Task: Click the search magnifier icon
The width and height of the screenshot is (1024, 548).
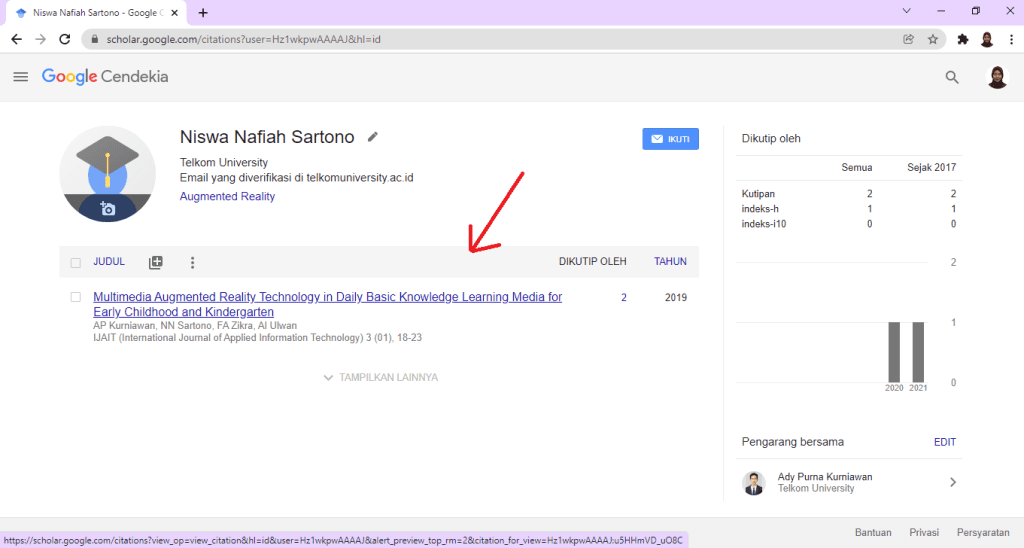Action: pos(952,77)
